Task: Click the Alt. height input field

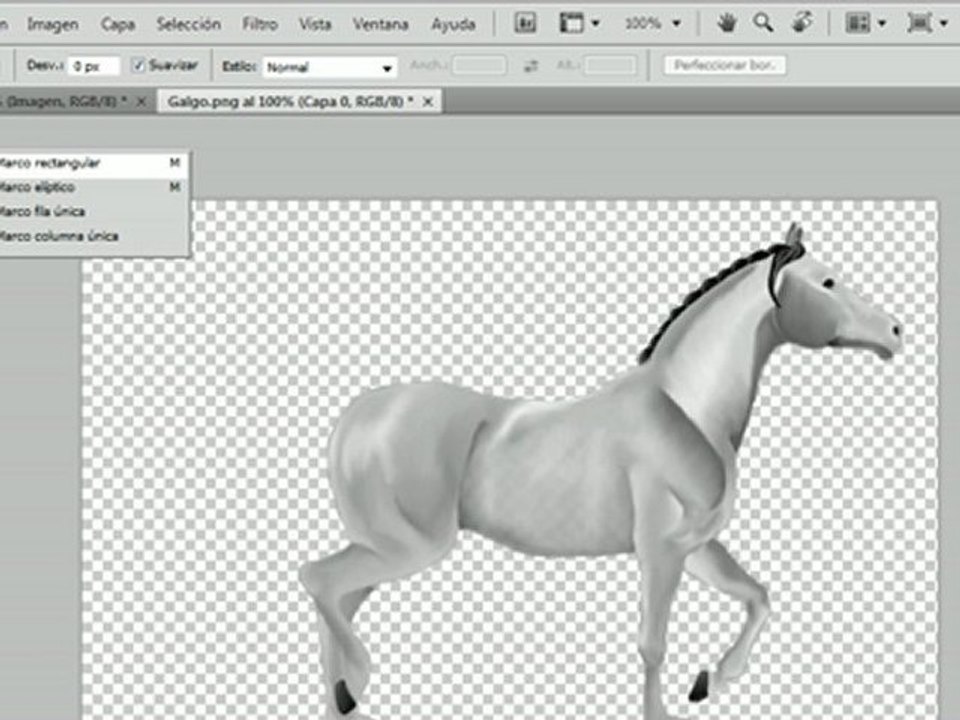Action: click(x=610, y=65)
